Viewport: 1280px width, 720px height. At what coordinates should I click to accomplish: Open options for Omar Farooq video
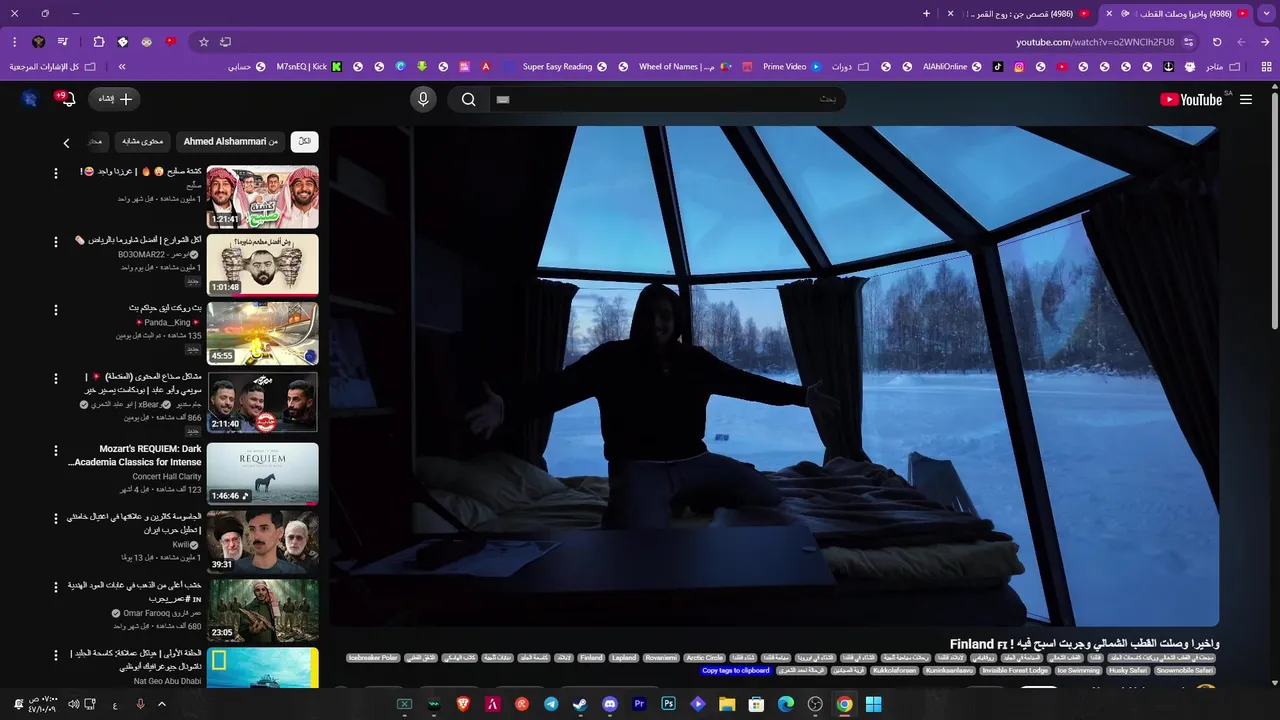[x=56, y=586]
